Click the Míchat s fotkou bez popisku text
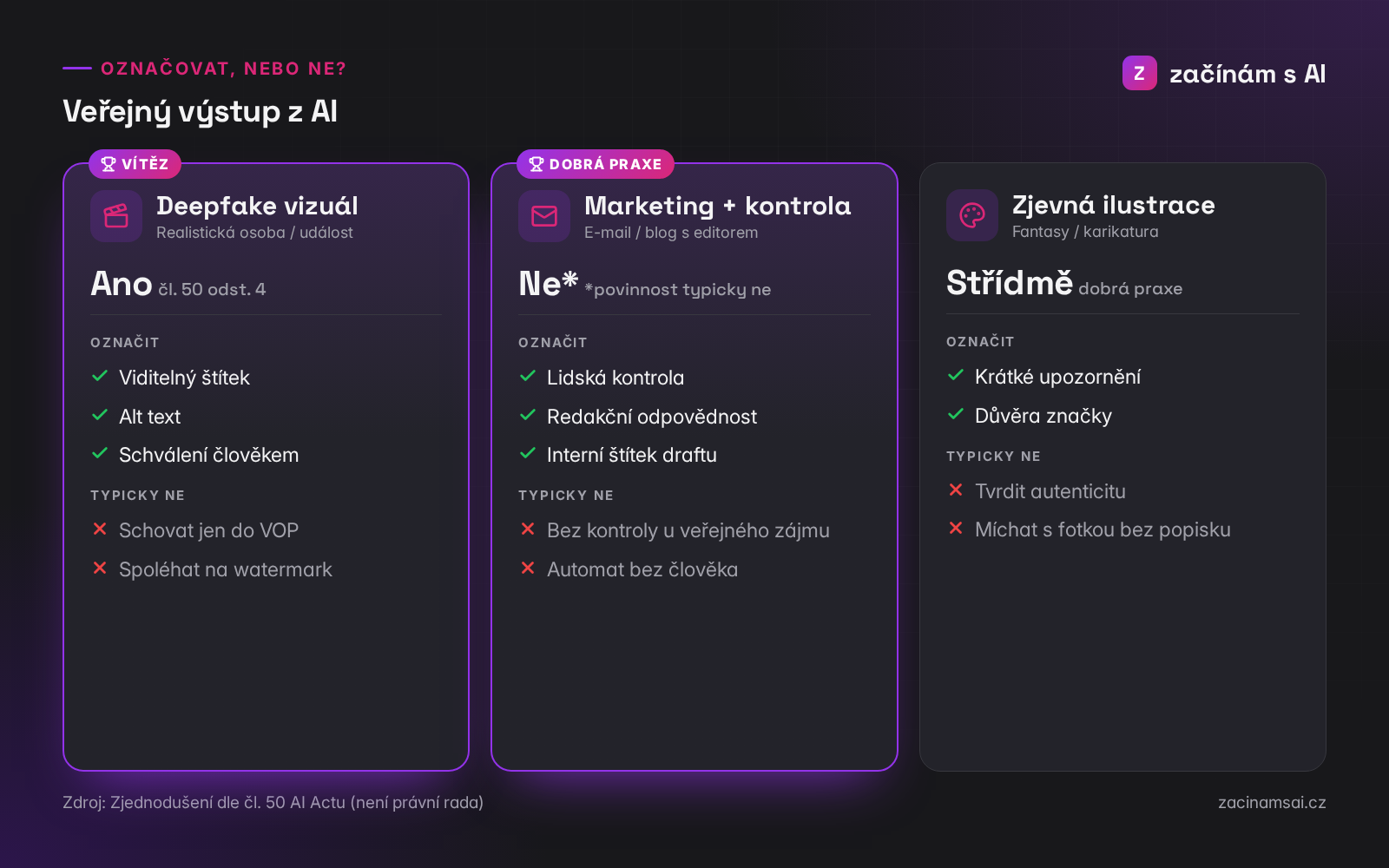This screenshot has width=1389, height=868. pos(1103,529)
